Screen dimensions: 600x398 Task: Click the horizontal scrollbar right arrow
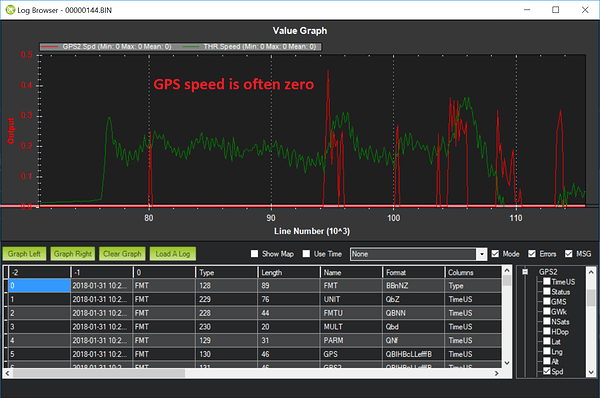497,373
